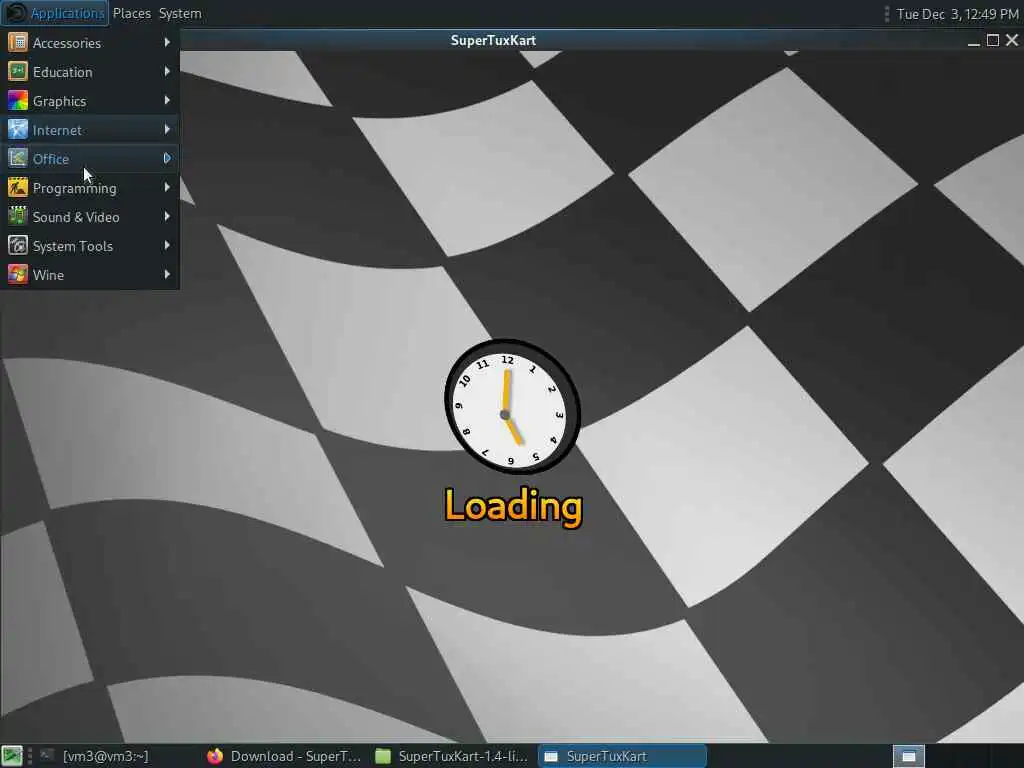Open the Places menu
Image resolution: width=1024 pixels, height=768 pixels.
coord(131,13)
